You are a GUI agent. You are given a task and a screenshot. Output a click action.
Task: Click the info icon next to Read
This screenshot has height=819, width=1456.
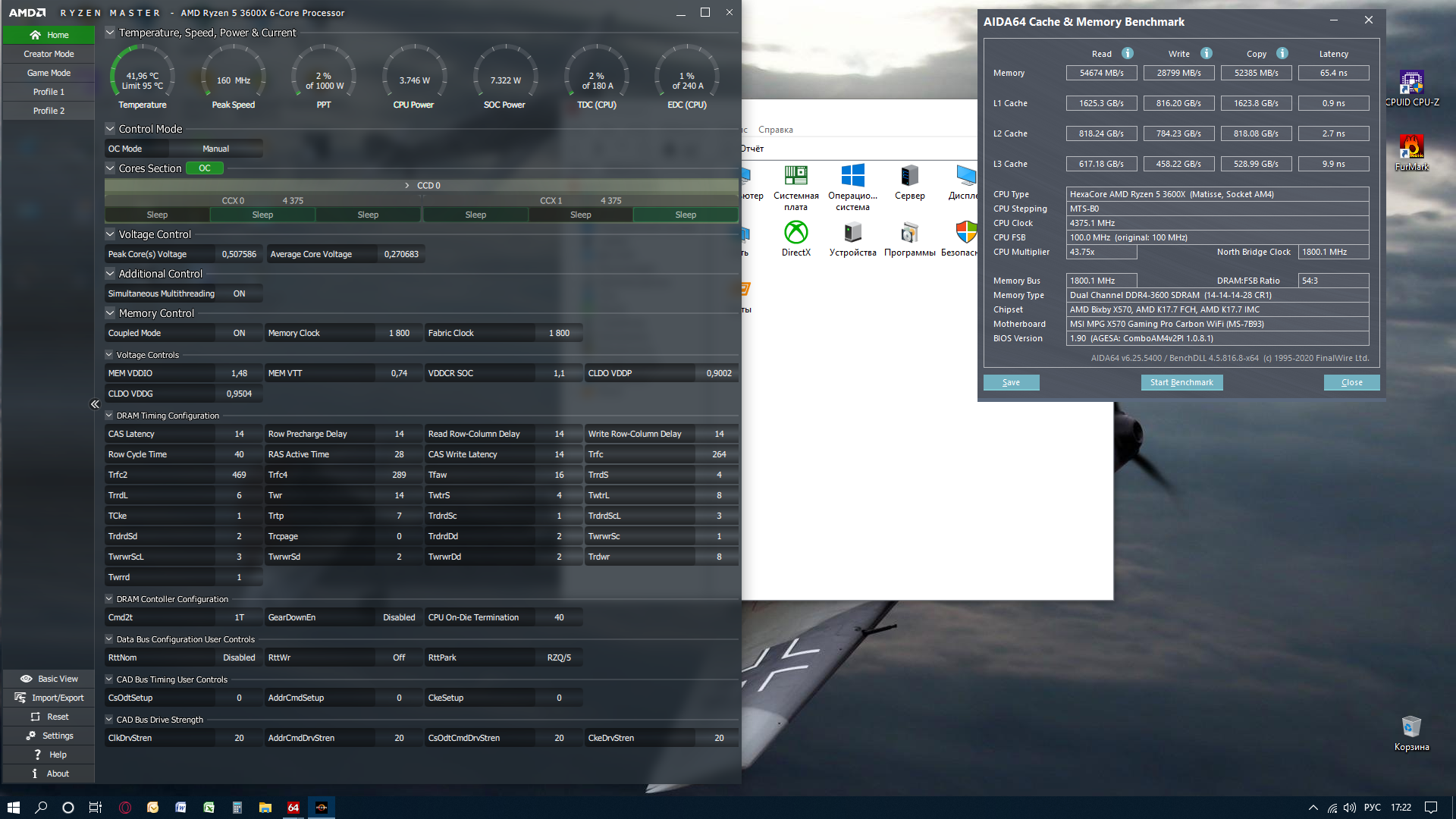[x=1128, y=53]
